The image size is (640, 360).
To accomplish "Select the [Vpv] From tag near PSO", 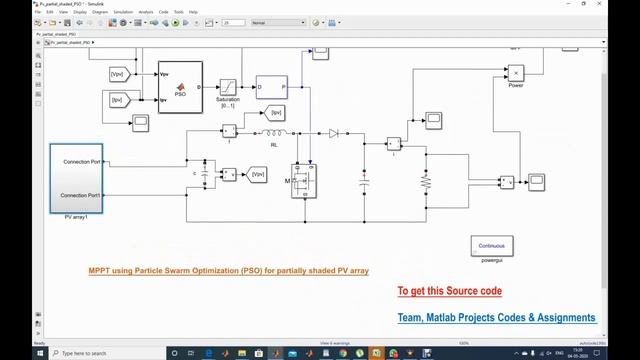I will [120, 74].
